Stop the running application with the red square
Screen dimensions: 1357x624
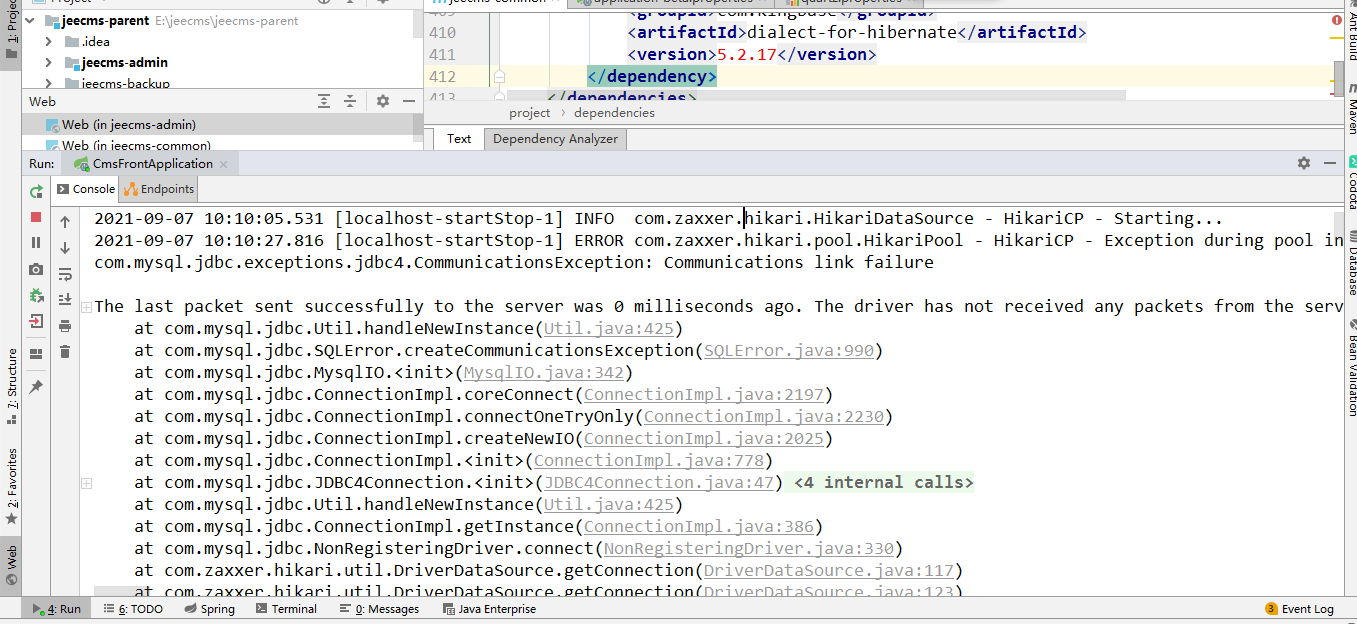pos(36,217)
